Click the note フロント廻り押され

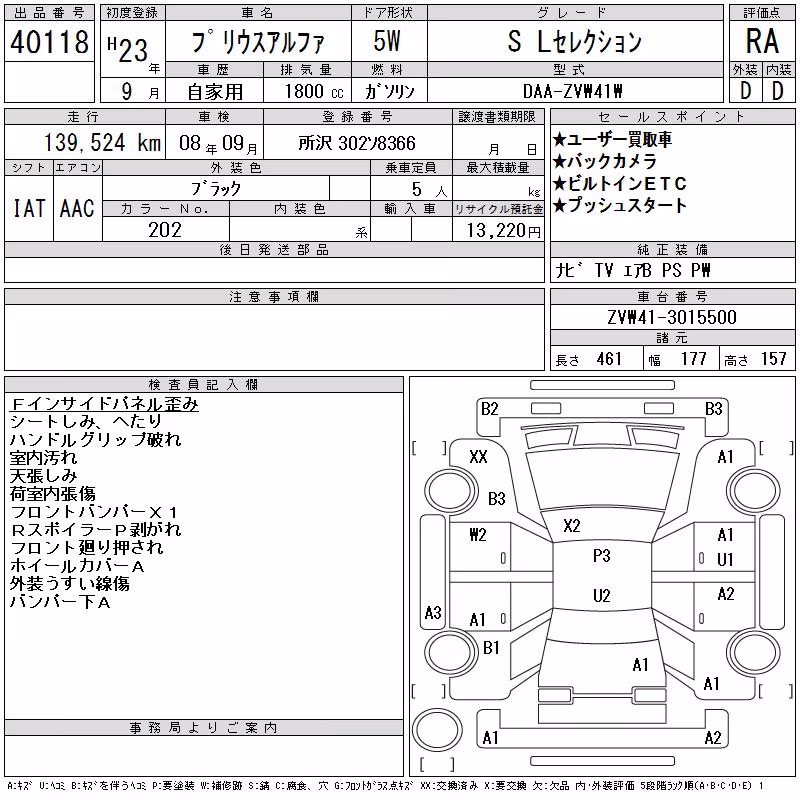[x=86, y=548]
